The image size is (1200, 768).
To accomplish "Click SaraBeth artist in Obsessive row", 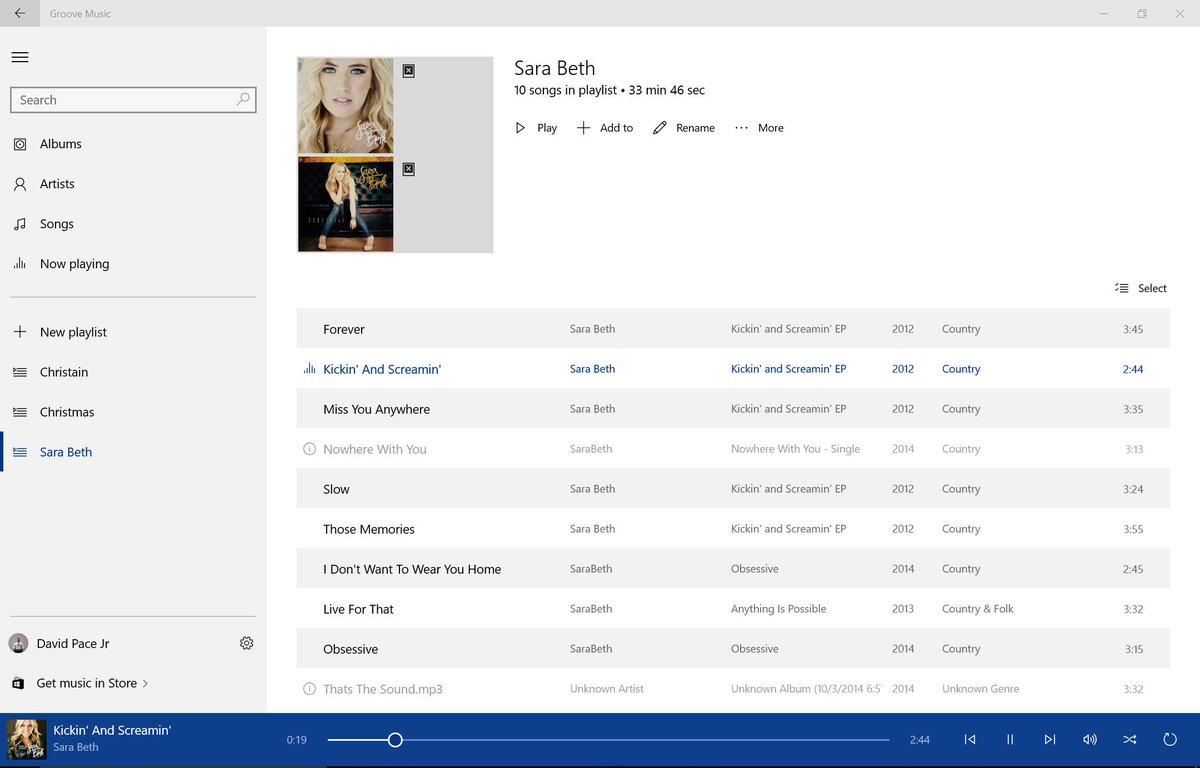I will tap(591, 649).
